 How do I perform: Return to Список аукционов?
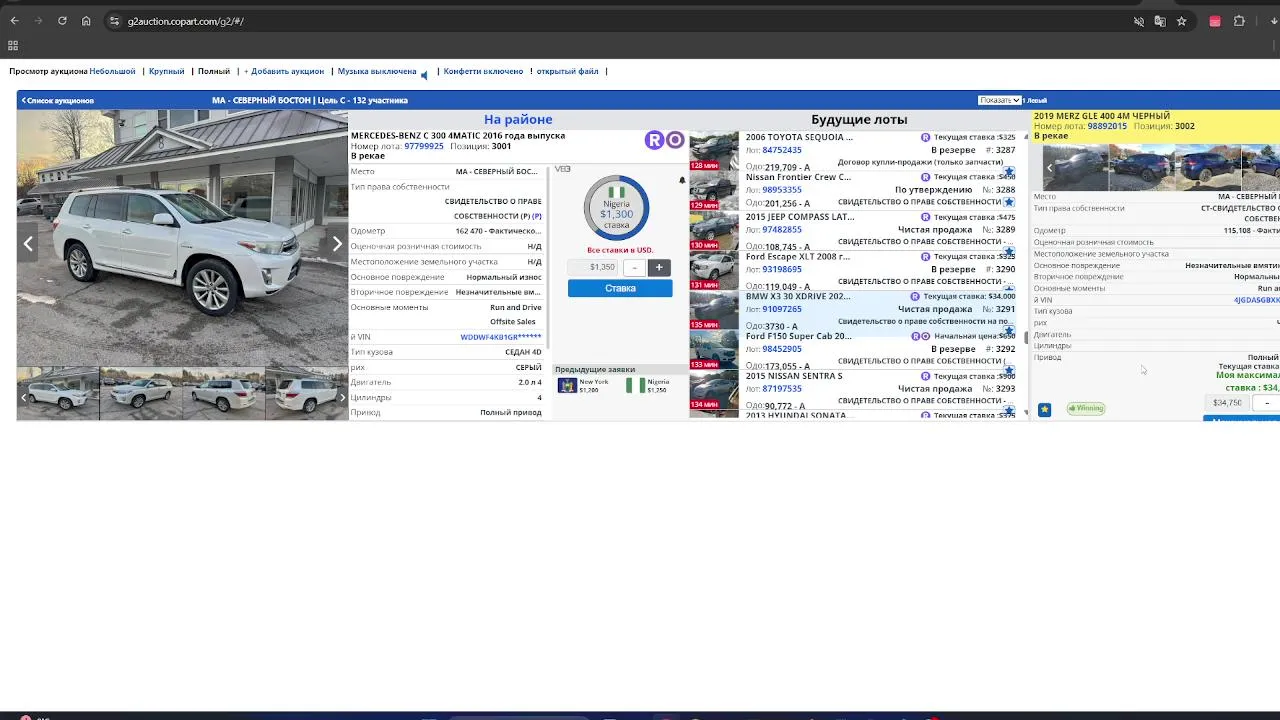click(x=58, y=100)
